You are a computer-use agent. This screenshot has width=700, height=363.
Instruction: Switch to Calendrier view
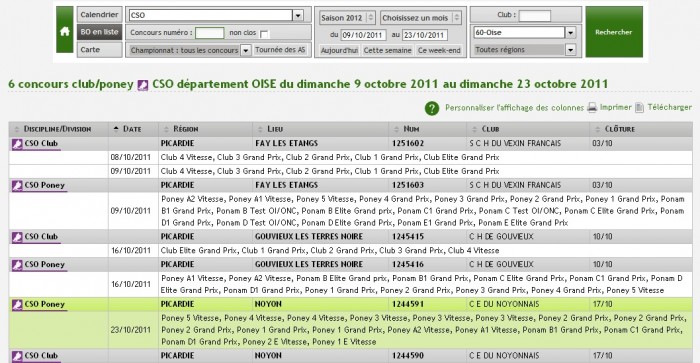pyautogui.click(x=99, y=15)
